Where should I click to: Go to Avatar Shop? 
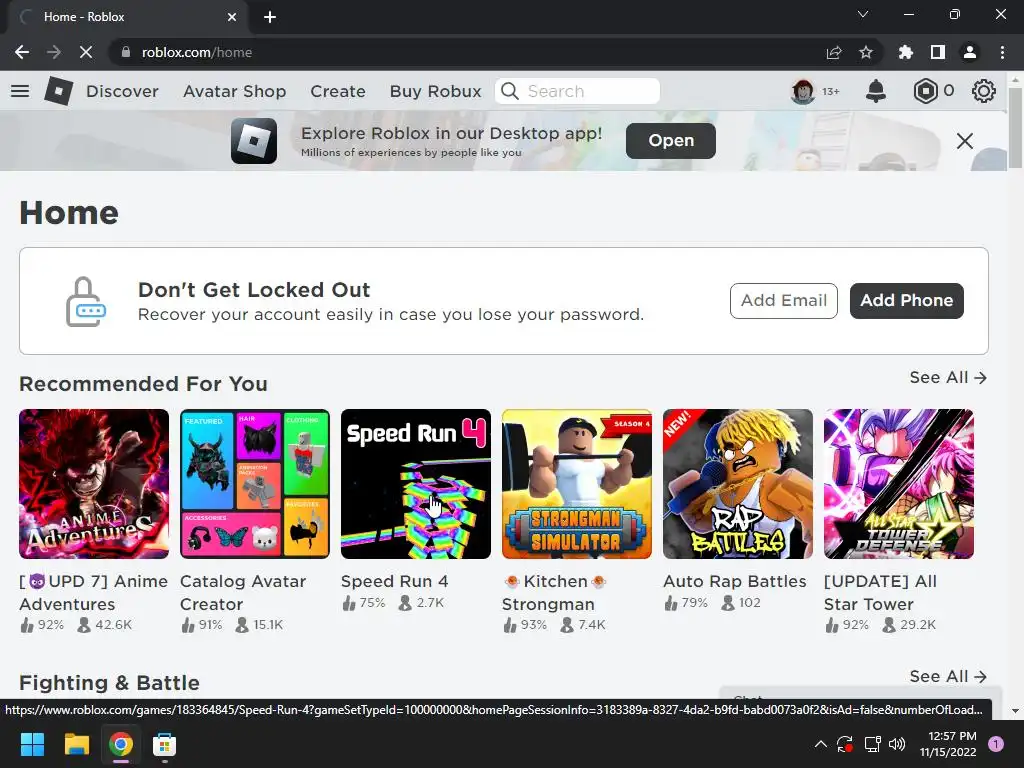click(234, 91)
